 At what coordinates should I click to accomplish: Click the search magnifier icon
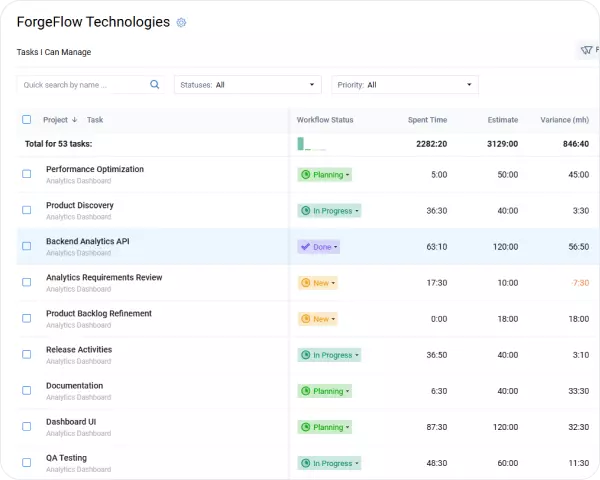[x=155, y=85]
